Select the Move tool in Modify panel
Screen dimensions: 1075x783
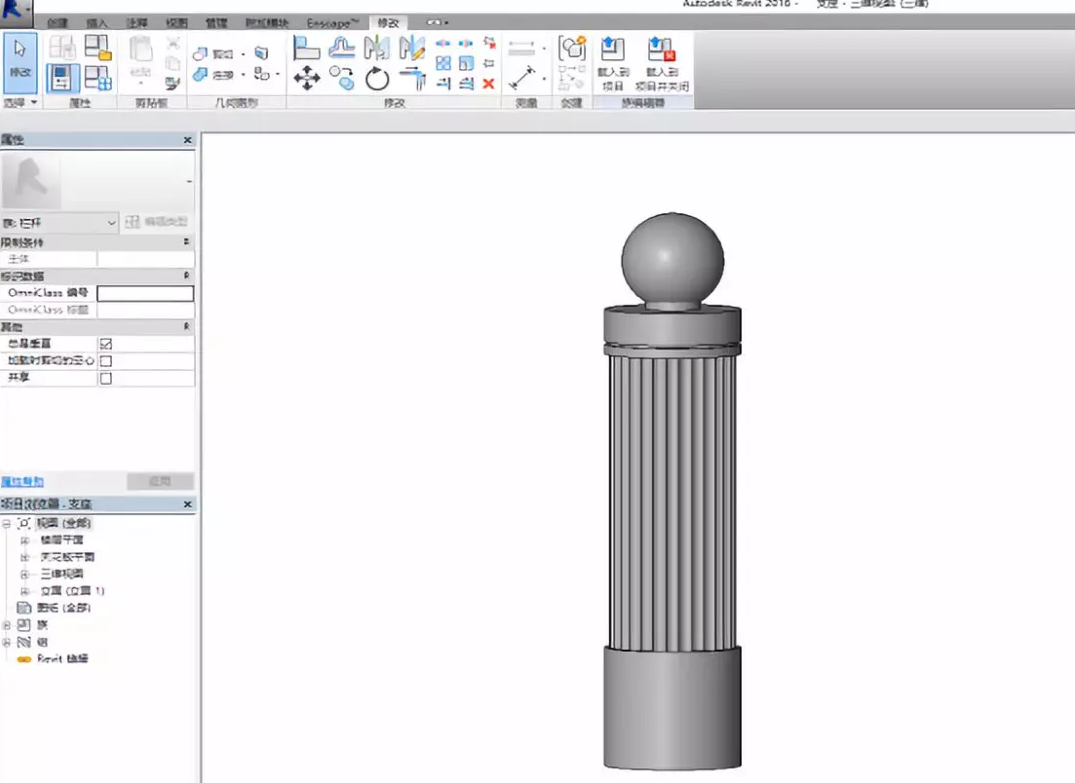pyautogui.click(x=307, y=78)
